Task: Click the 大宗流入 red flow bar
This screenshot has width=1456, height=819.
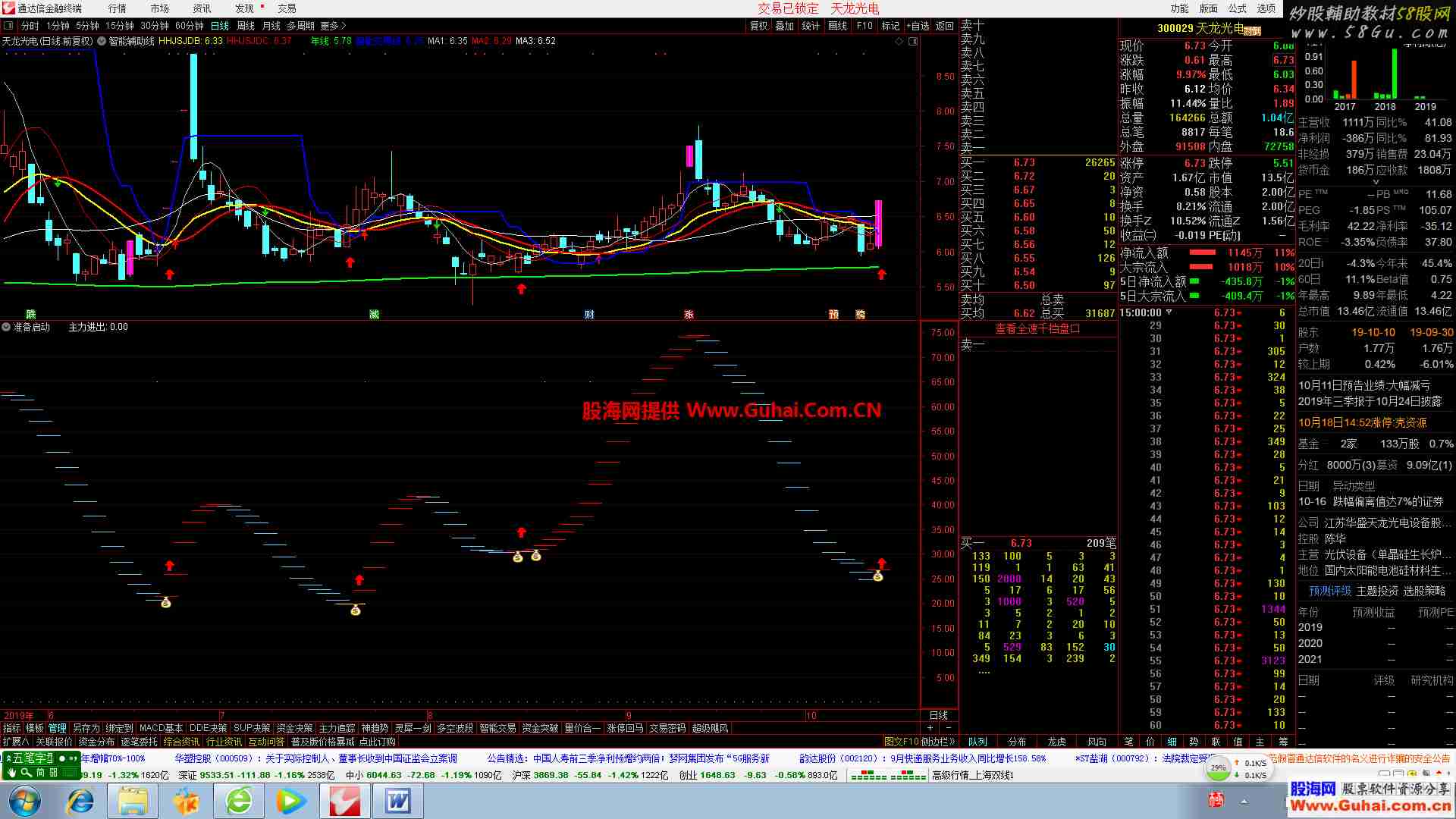Action: [1202, 267]
